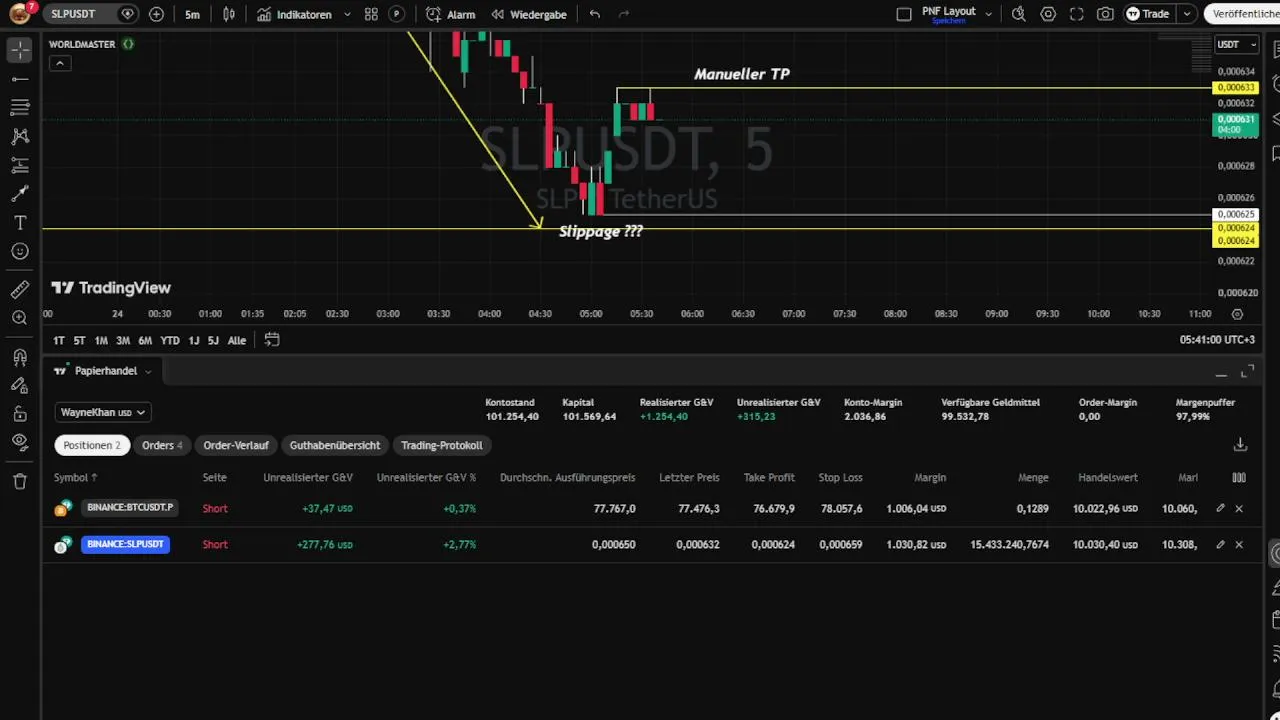Open the column settings icon in positions table
Image resolution: width=1280 pixels, height=720 pixels.
(1239, 478)
